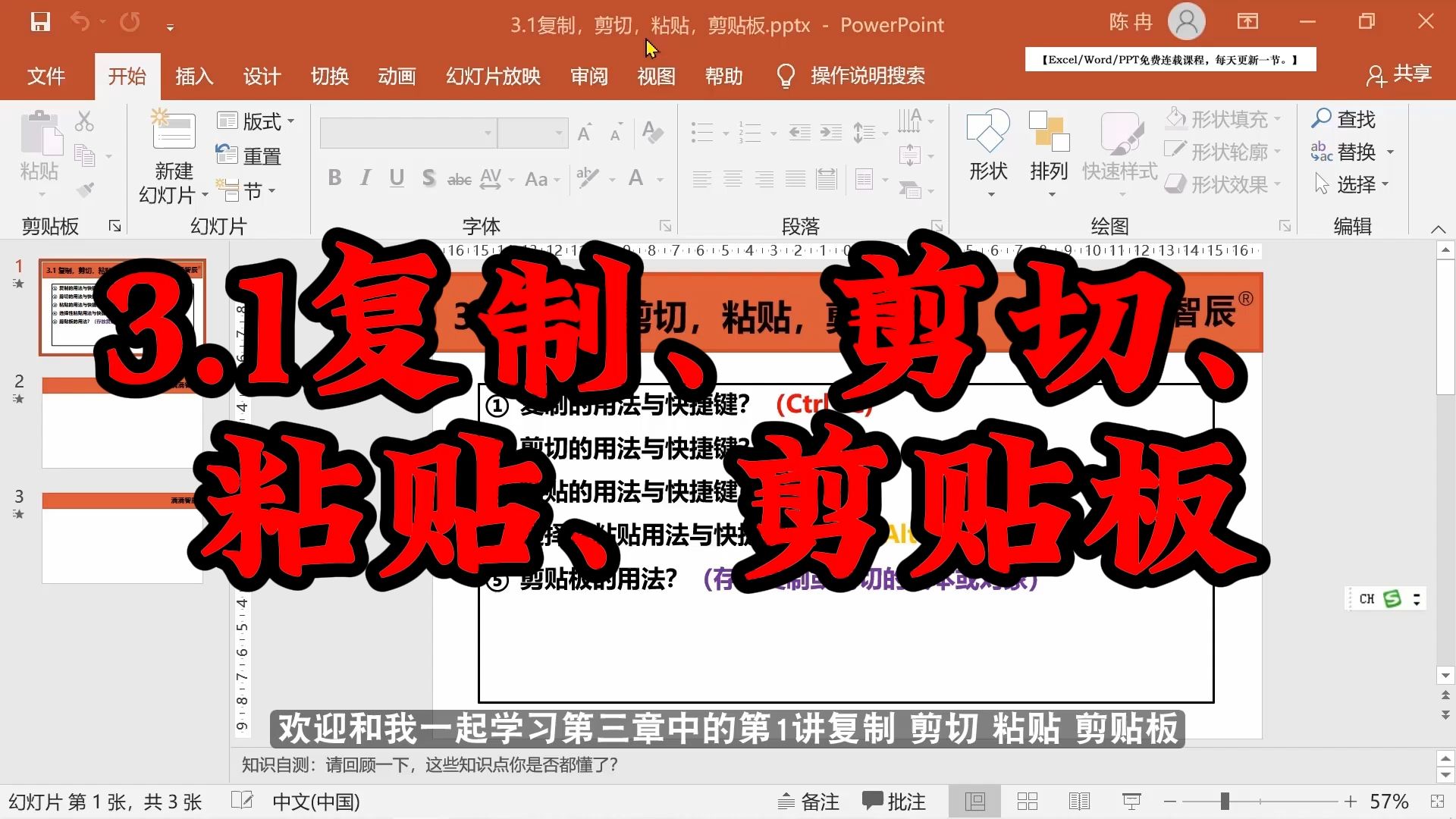Click the Share (共享) button
Screen dimensions: 1456x819
click(x=1399, y=74)
